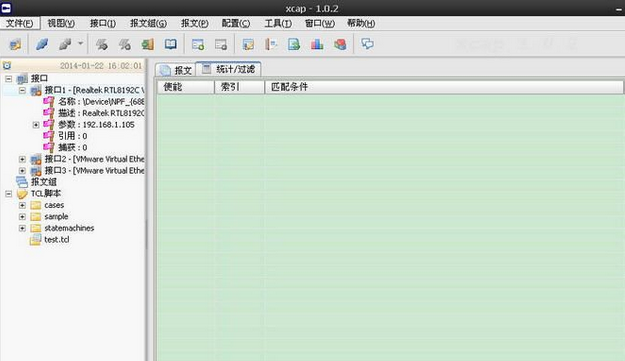The height and width of the screenshot is (361, 625).
Task: Click the app icon in the title bar
Action: pyautogui.click(x=6, y=8)
